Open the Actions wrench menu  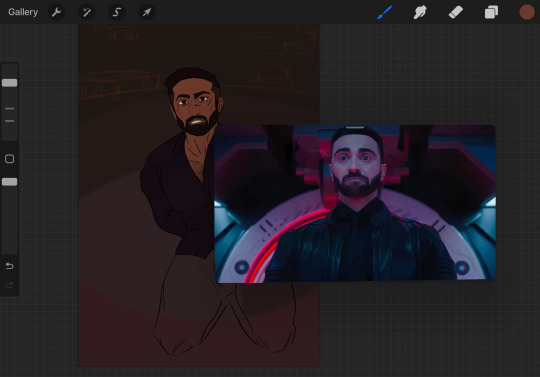click(56, 12)
